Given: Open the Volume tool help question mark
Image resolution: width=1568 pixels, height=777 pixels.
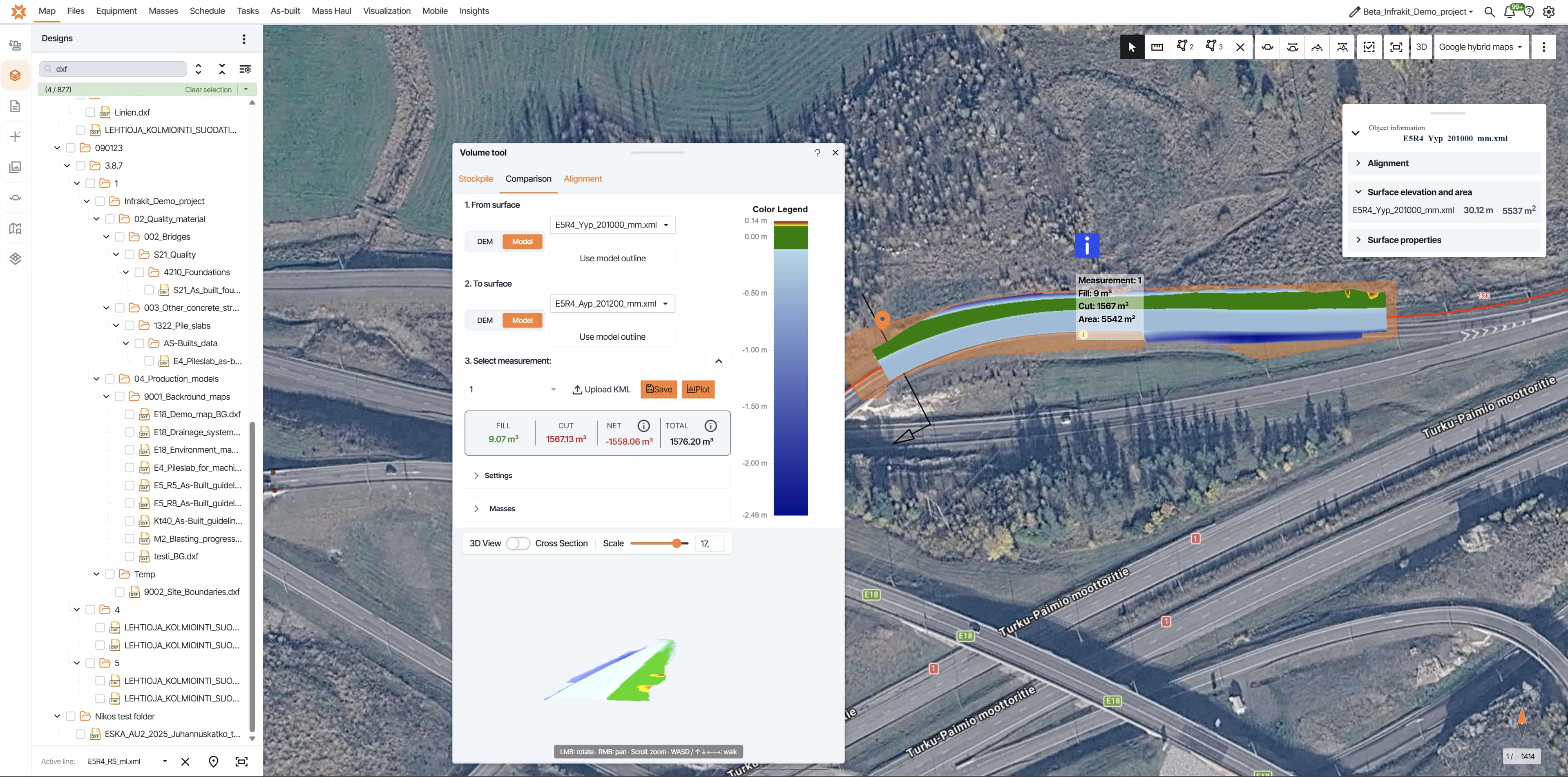Looking at the screenshot, I should (818, 153).
